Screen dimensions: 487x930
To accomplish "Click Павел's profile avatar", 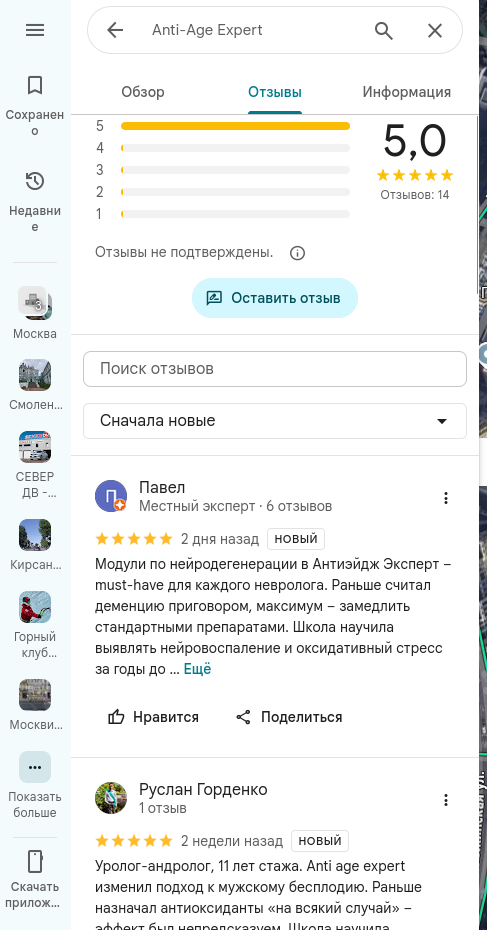I will [x=111, y=496].
